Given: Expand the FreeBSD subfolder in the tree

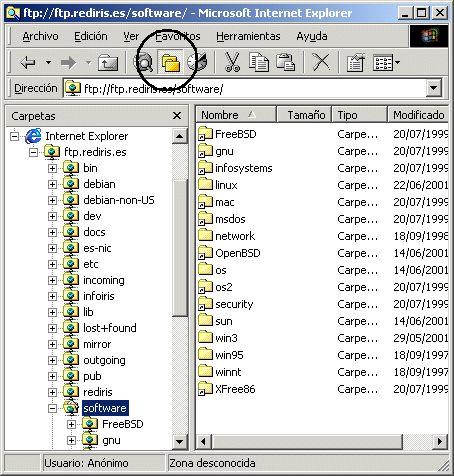Looking at the screenshot, I should tap(71, 424).
